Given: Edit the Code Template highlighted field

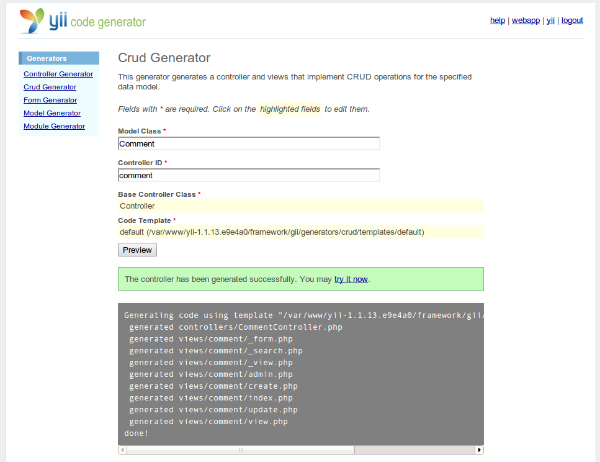Looking at the screenshot, I should coord(301,232).
